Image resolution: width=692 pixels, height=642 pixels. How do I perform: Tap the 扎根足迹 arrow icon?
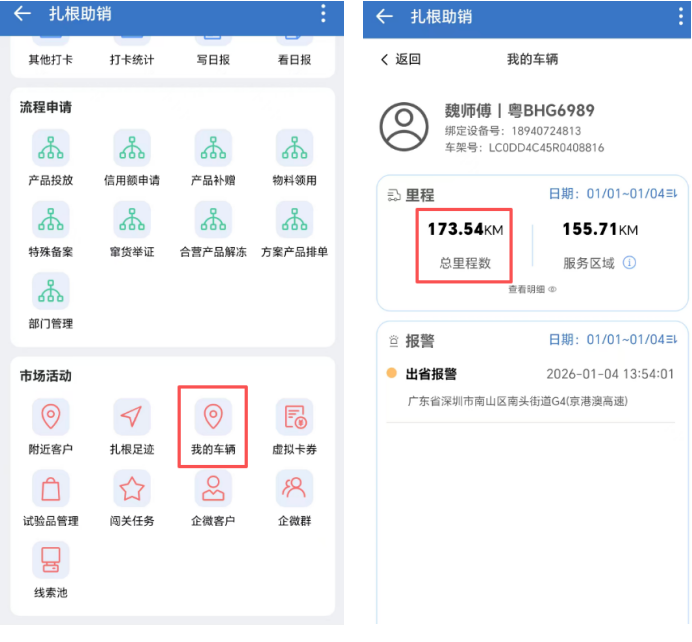point(131,416)
